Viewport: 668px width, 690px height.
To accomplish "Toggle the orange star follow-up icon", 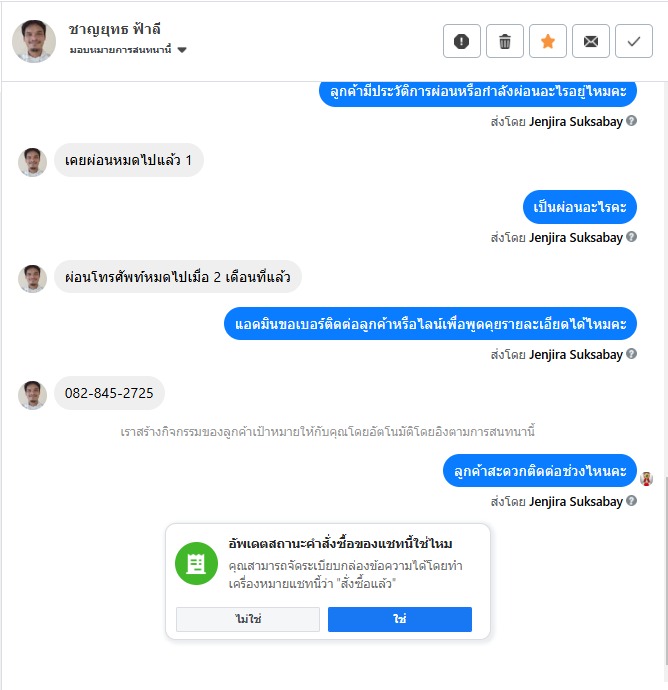I will pyautogui.click(x=548, y=41).
